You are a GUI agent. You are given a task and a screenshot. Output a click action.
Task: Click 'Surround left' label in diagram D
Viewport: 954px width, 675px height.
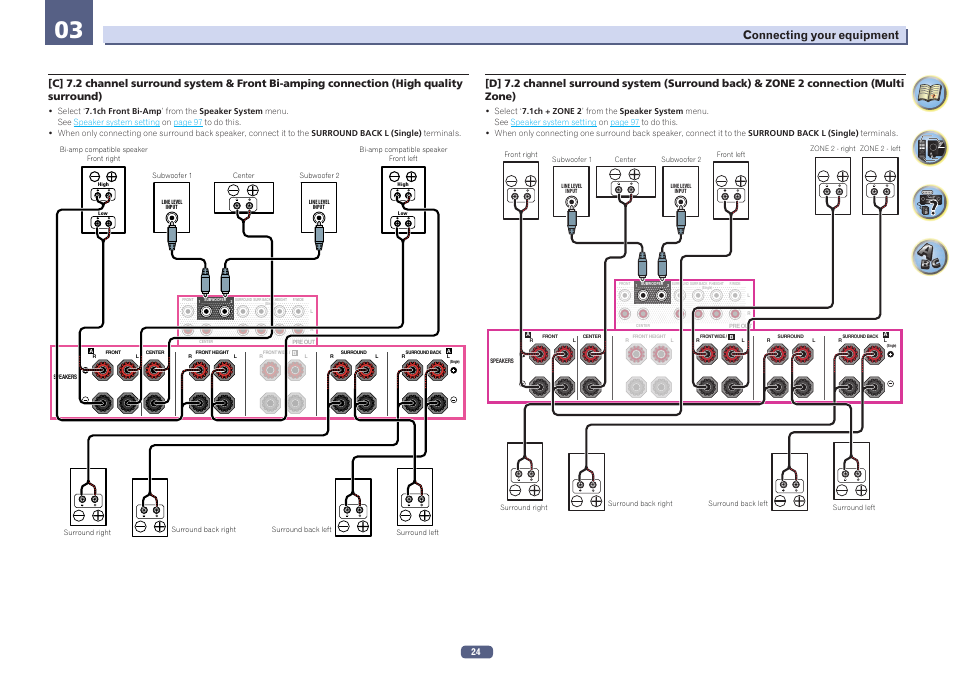854,508
